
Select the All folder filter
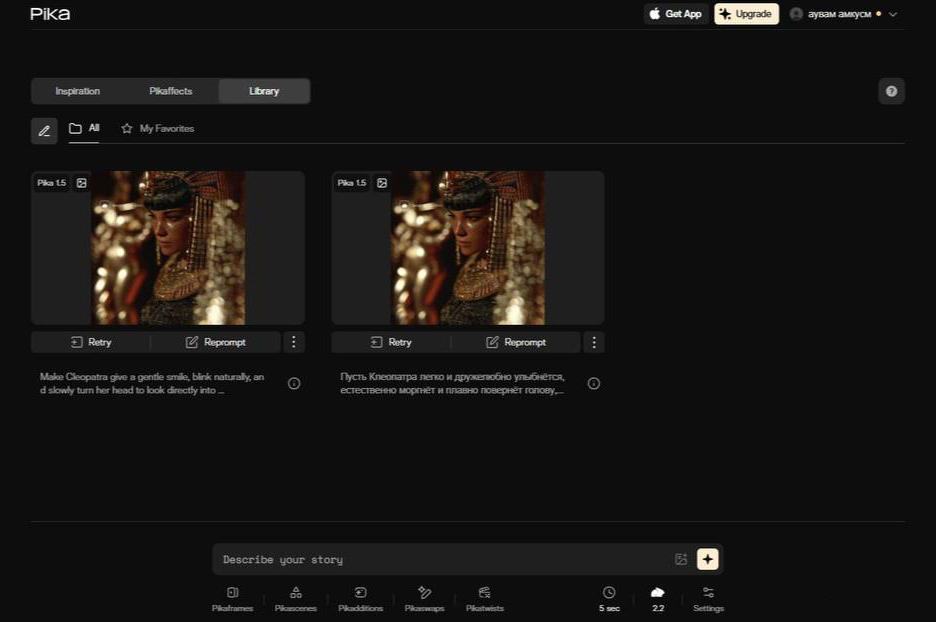point(84,129)
